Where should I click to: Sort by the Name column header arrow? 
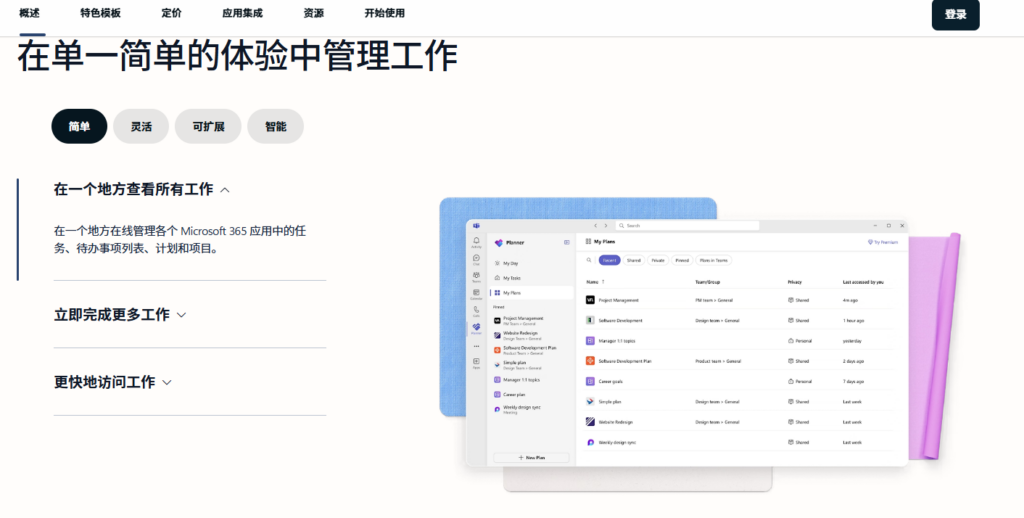(x=603, y=282)
